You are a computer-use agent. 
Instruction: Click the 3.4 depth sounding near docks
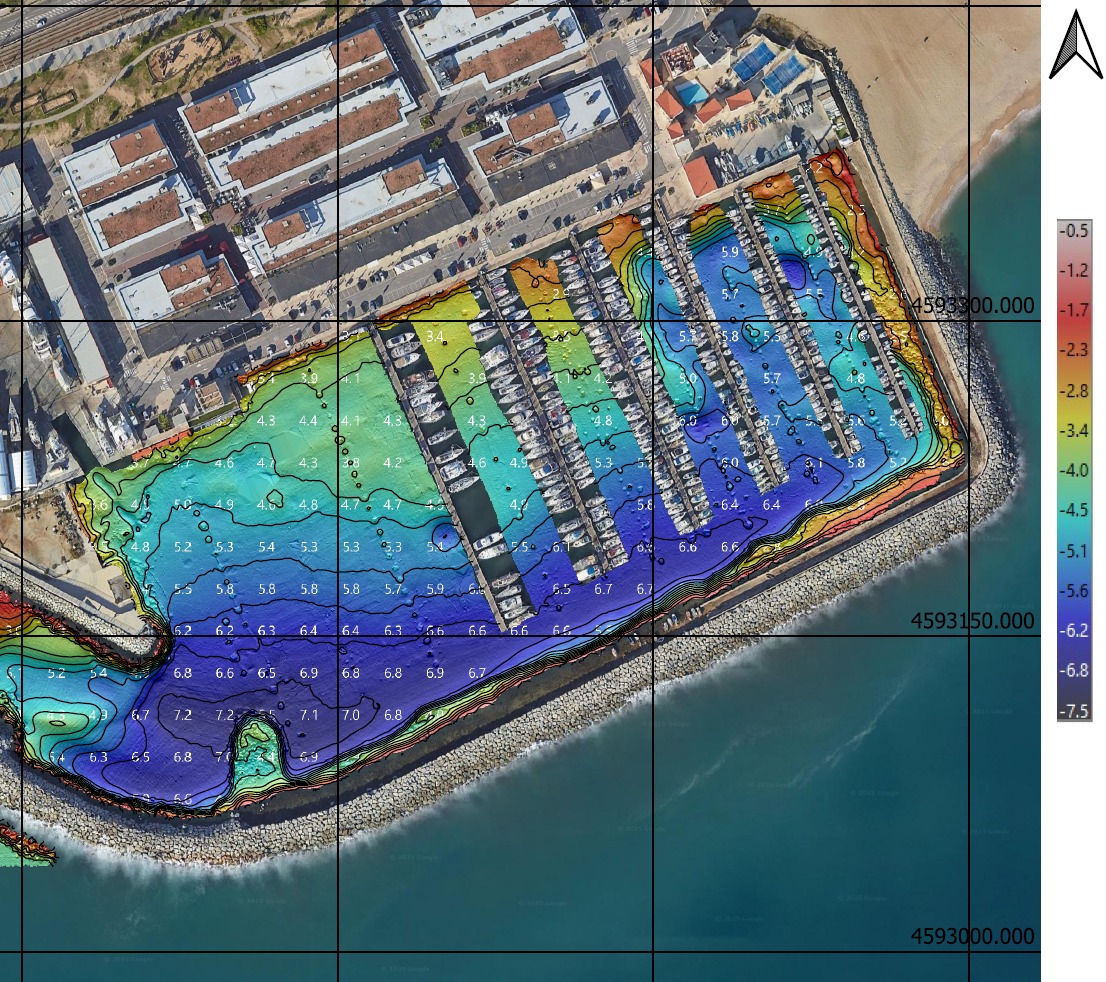coord(434,336)
